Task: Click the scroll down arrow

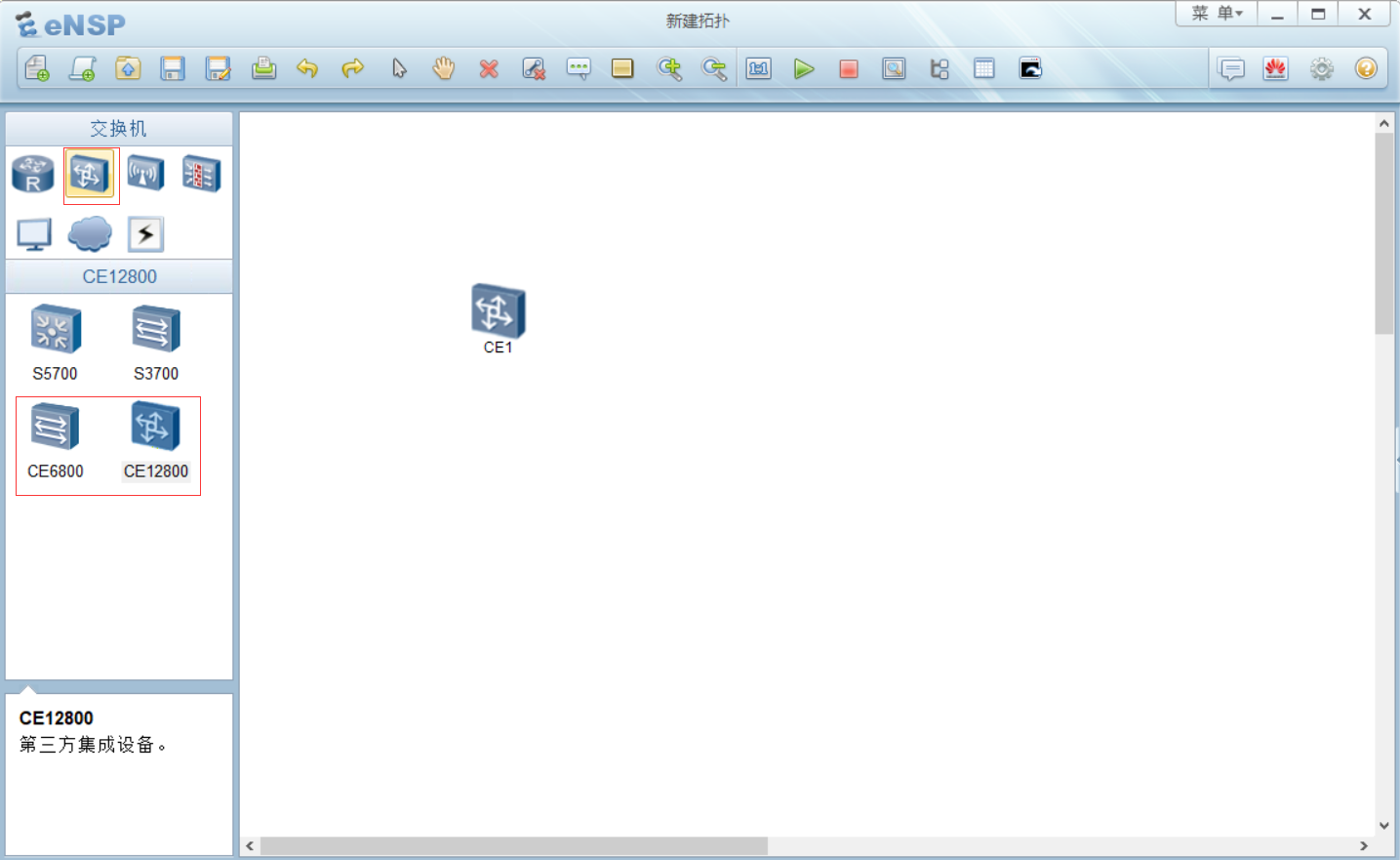Action: tap(1383, 826)
